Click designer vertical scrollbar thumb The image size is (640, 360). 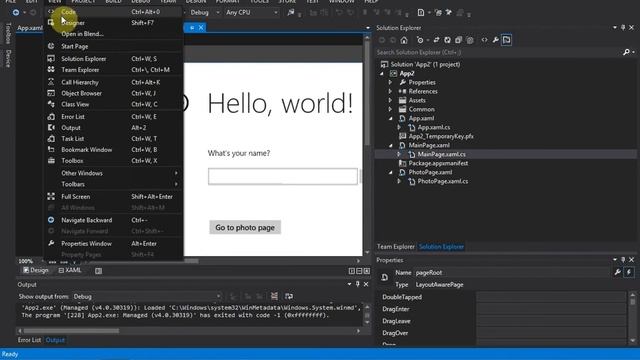(x=367, y=93)
